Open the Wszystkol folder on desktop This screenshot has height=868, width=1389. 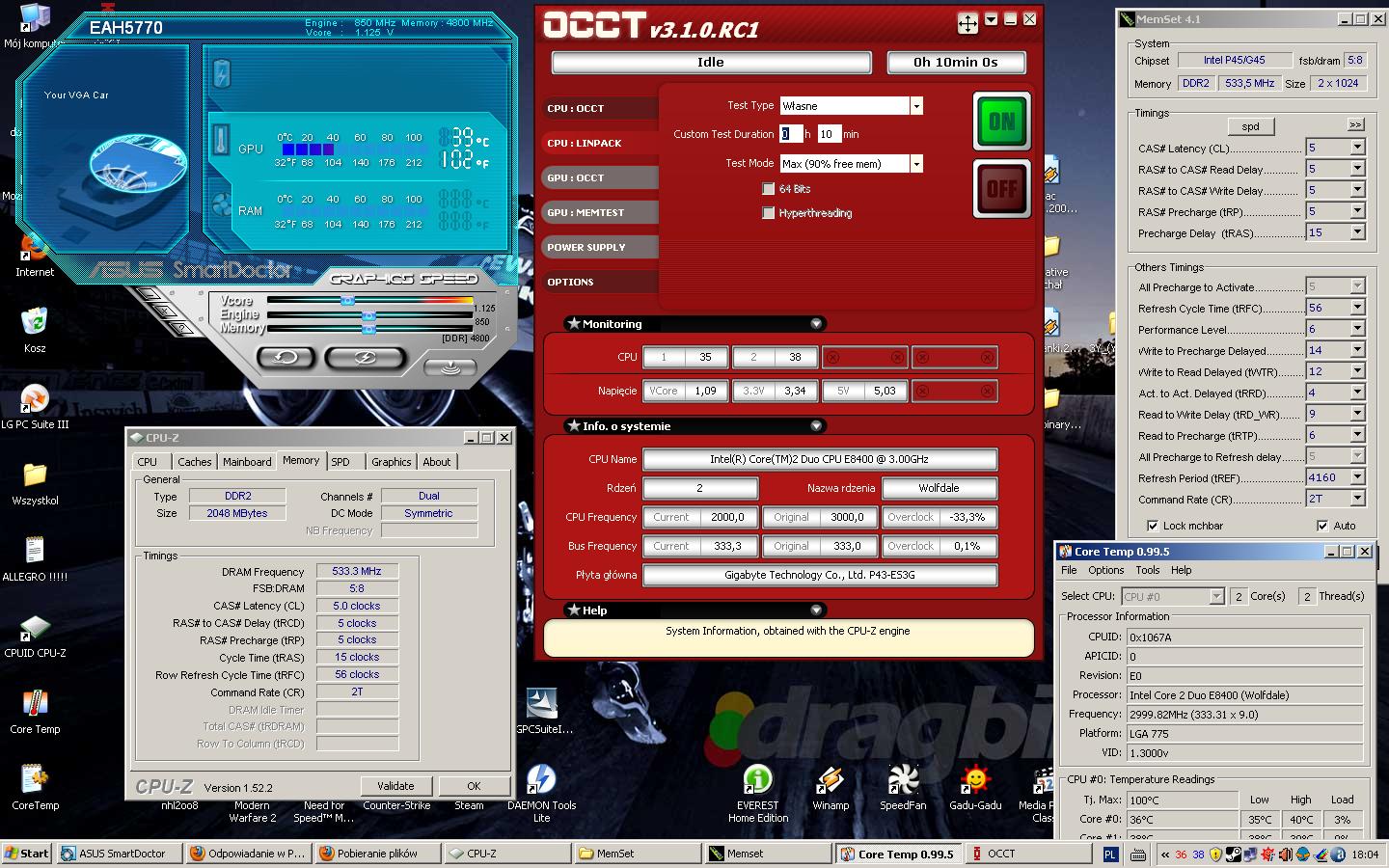[35, 475]
